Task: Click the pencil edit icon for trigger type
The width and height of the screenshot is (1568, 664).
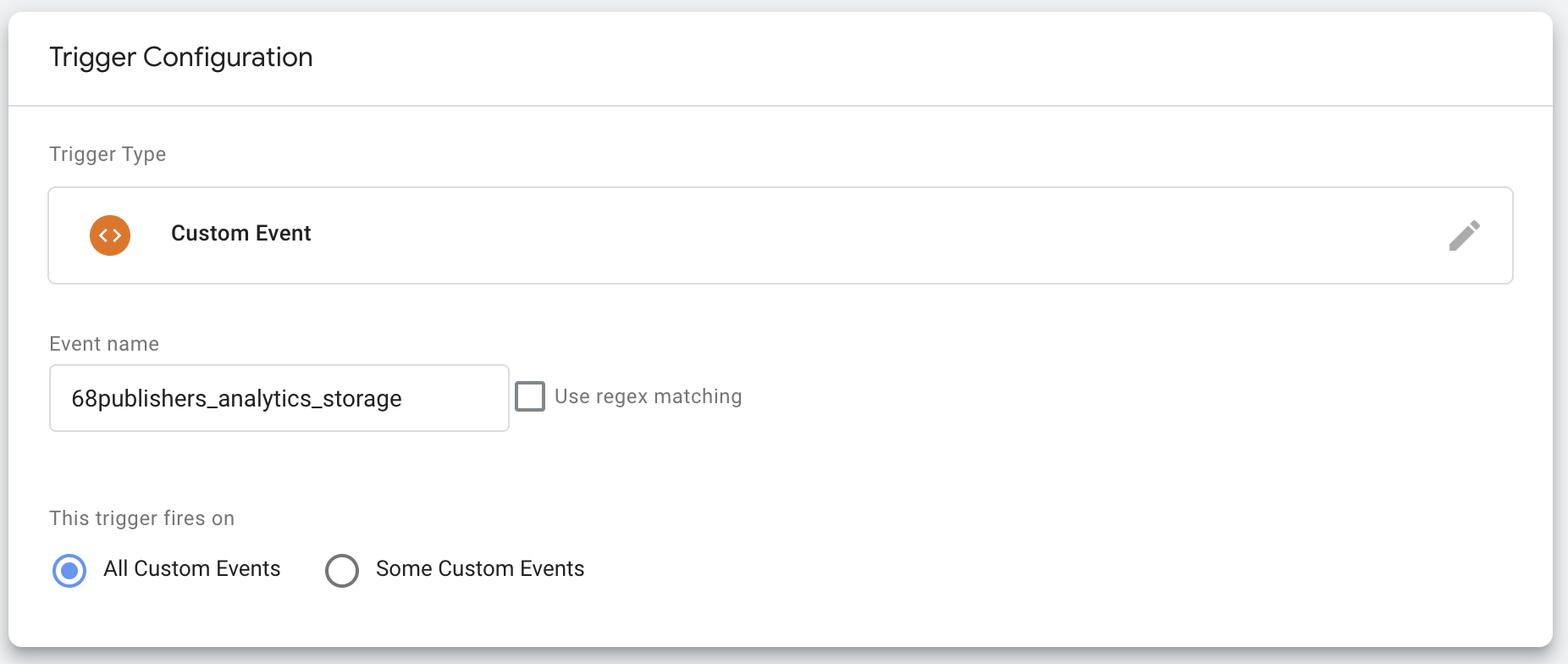Action: coord(1464,235)
